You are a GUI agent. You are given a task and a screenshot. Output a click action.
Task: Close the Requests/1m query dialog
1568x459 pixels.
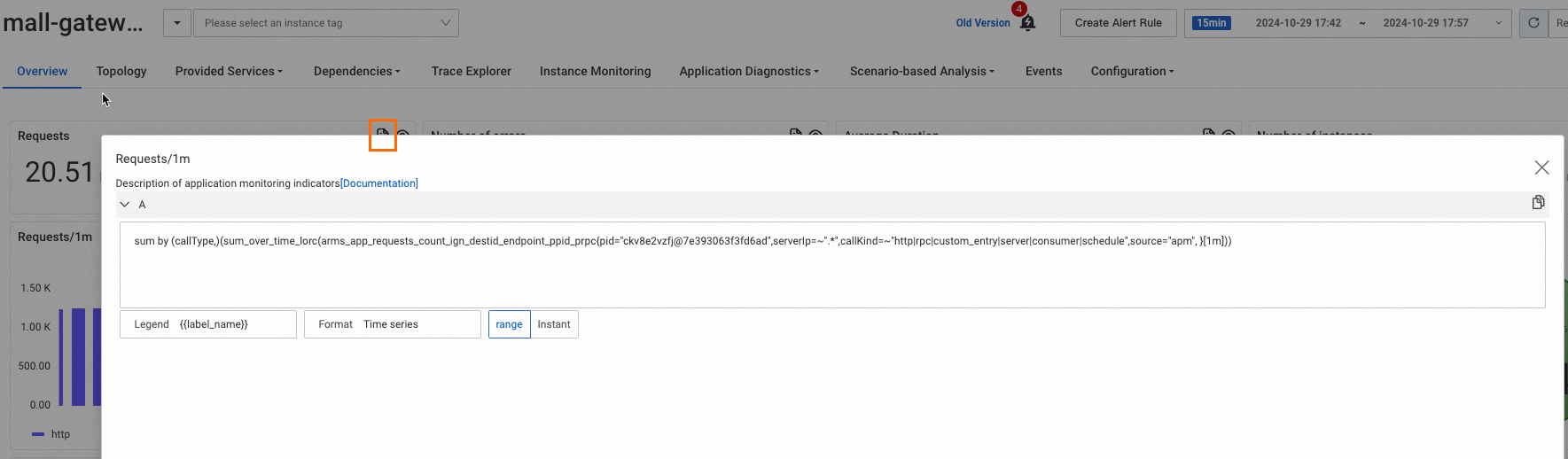click(x=1541, y=167)
